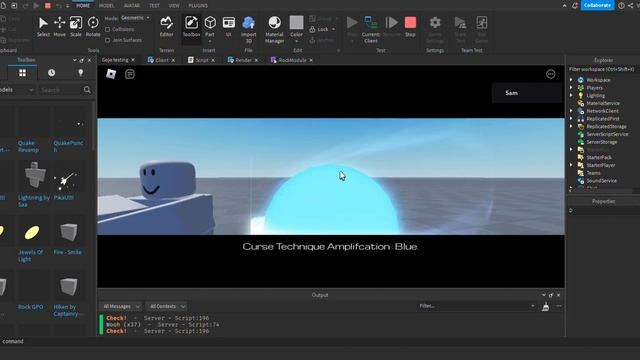Click the Color swatch in ribbon
640x360 pixels.
[x=296, y=23]
